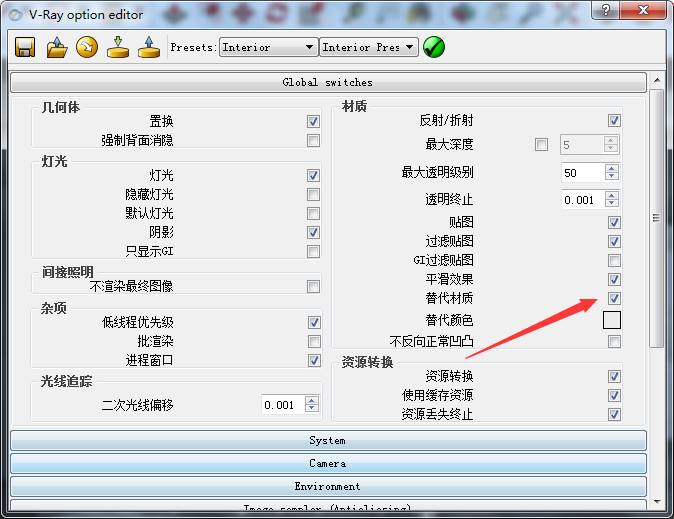
Task: Increase the 二次光线偏移 value using up arrow
Action: click(312, 401)
